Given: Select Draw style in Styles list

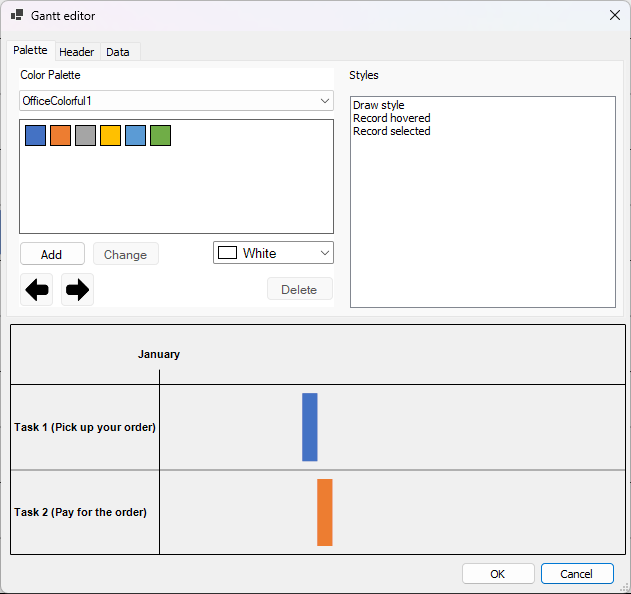Looking at the screenshot, I should [x=379, y=105].
